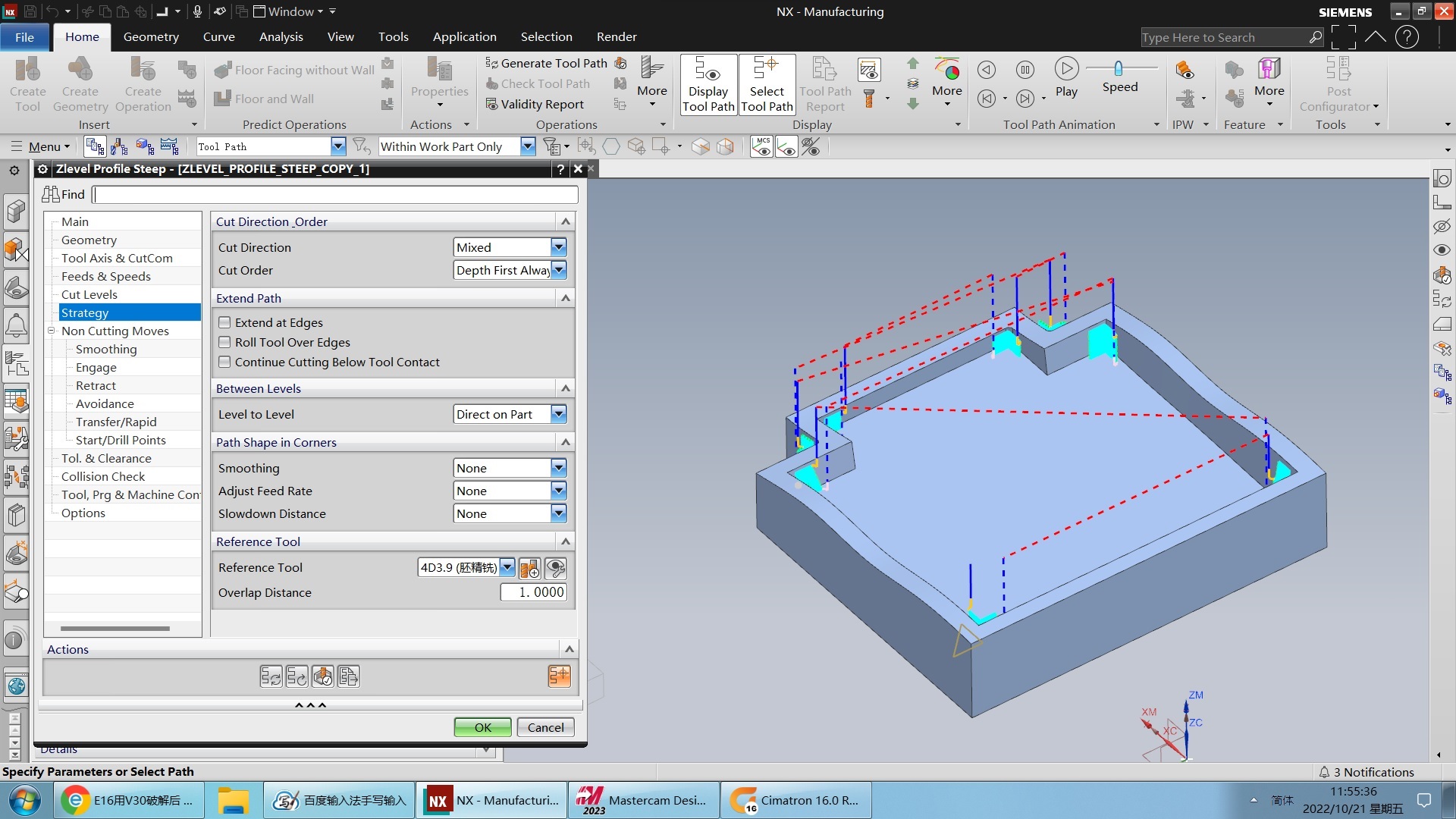Viewport: 1456px width, 819px height.
Task: Select Collision Check tree item
Action: tap(103, 476)
